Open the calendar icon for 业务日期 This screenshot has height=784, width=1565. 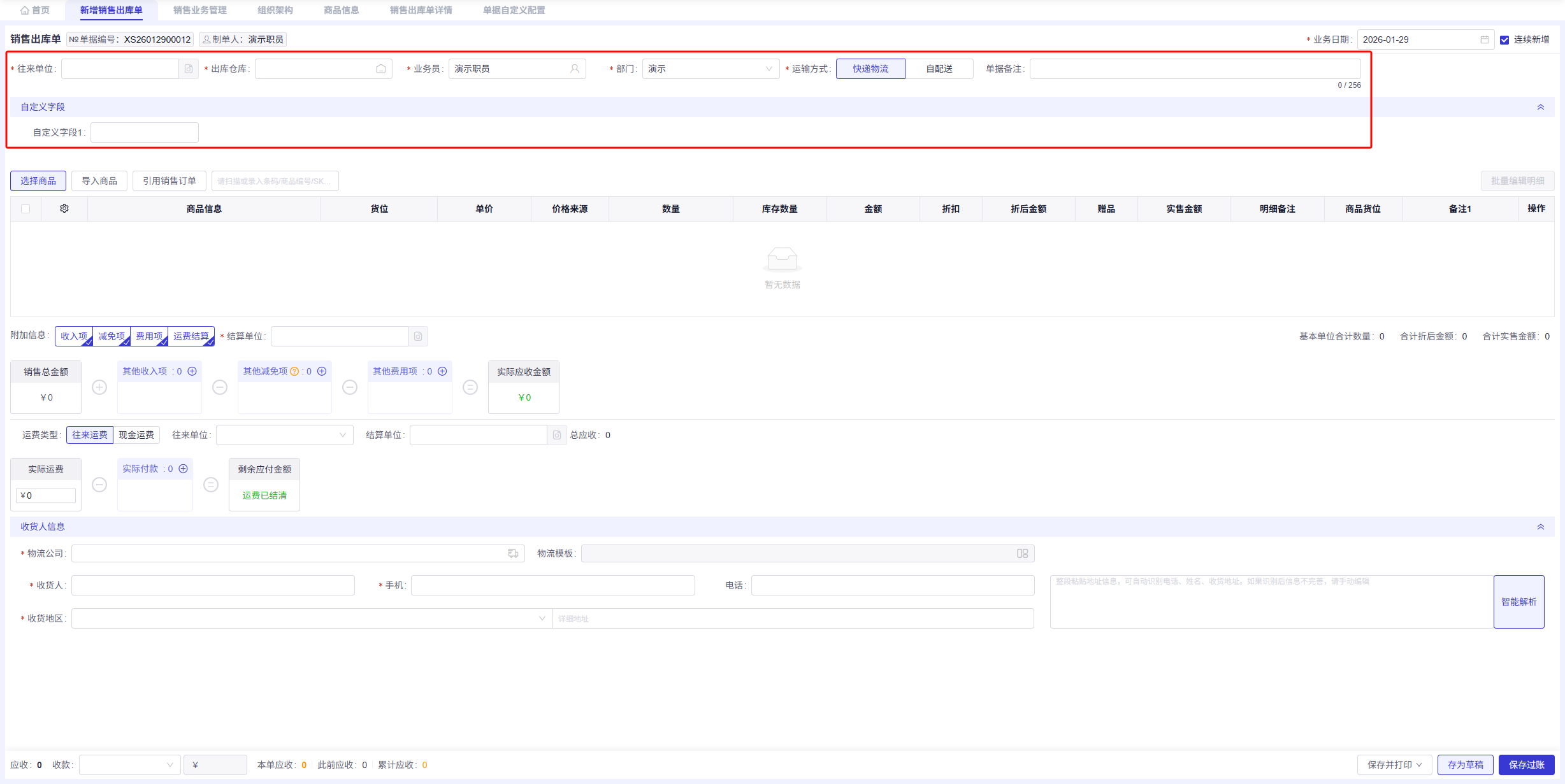tap(1484, 39)
